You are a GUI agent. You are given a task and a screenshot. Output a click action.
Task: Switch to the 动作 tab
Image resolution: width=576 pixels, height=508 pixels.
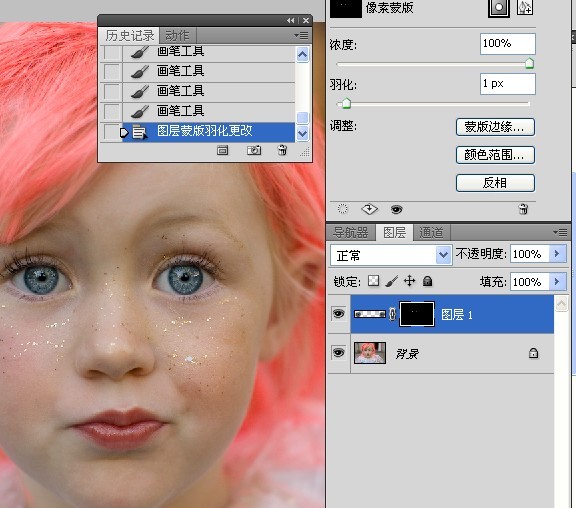177,36
